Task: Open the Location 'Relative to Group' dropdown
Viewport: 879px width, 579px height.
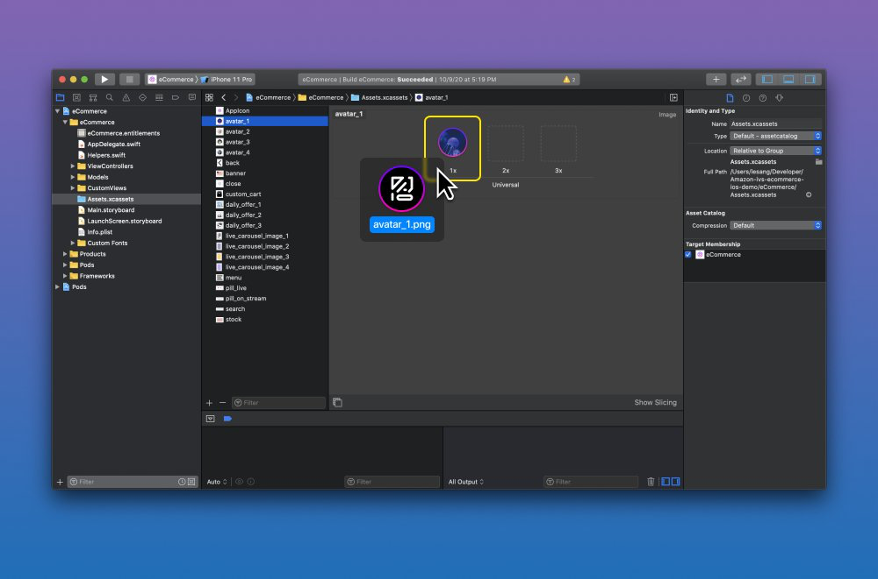Action: coord(776,151)
